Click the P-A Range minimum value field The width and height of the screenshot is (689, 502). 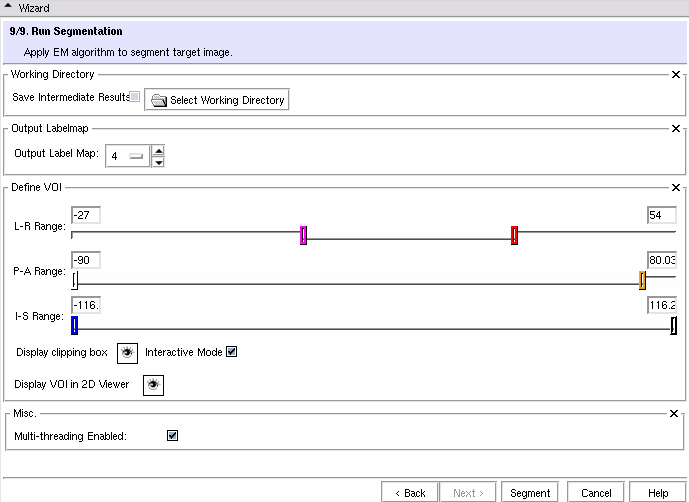(86, 260)
